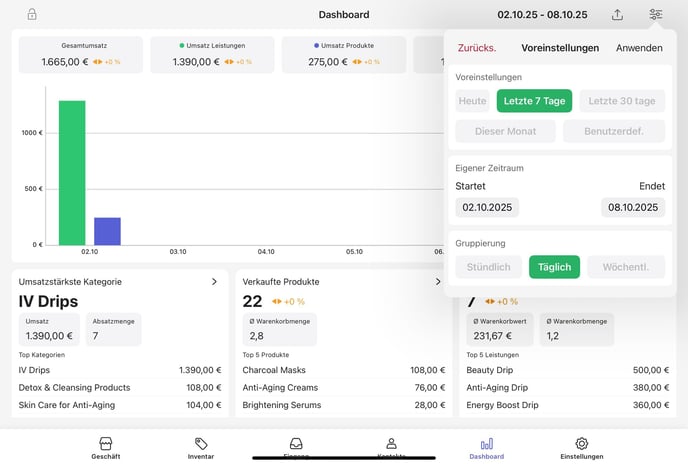Open the end date field 08.10.2025

pyautogui.click(x=634, y=208)
